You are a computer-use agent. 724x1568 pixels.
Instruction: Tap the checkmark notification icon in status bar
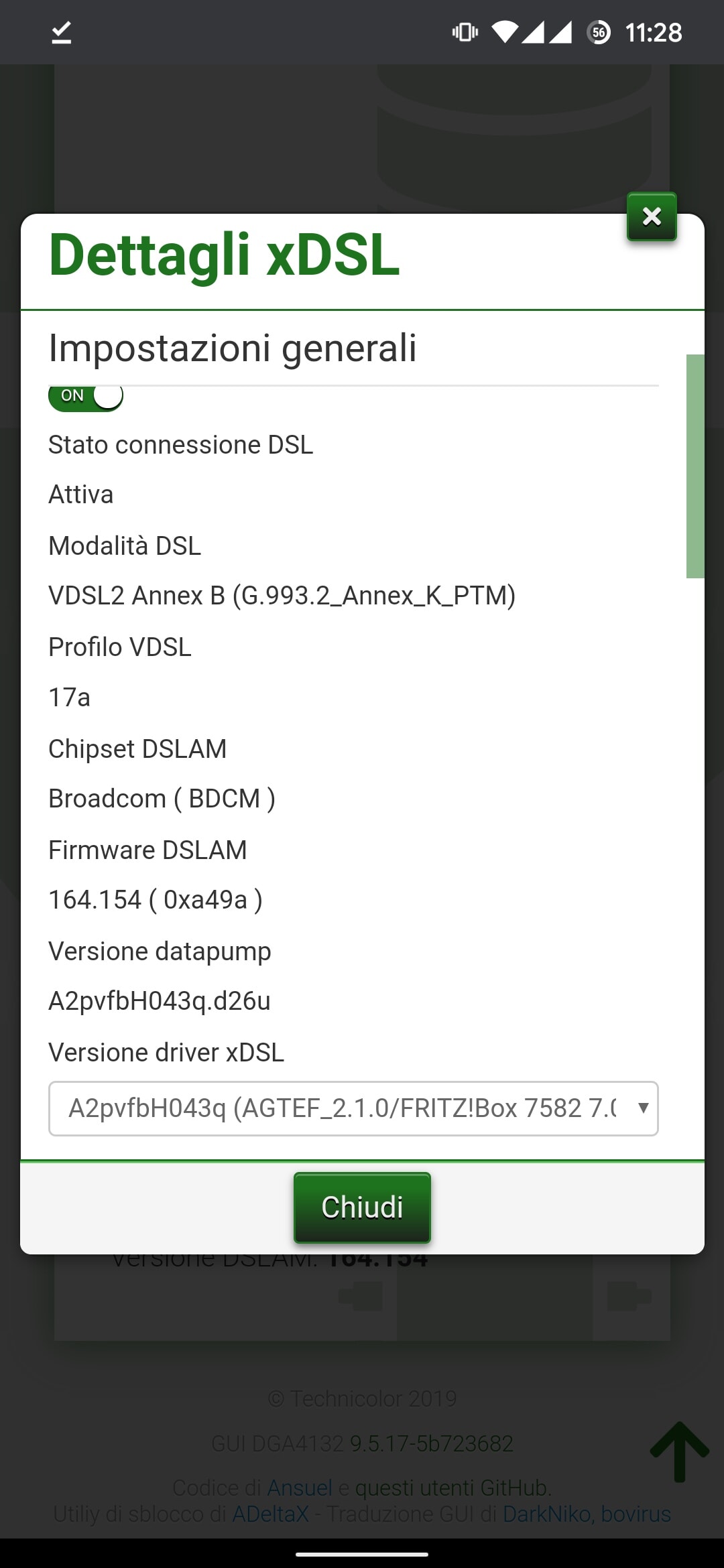click(62, 32)
